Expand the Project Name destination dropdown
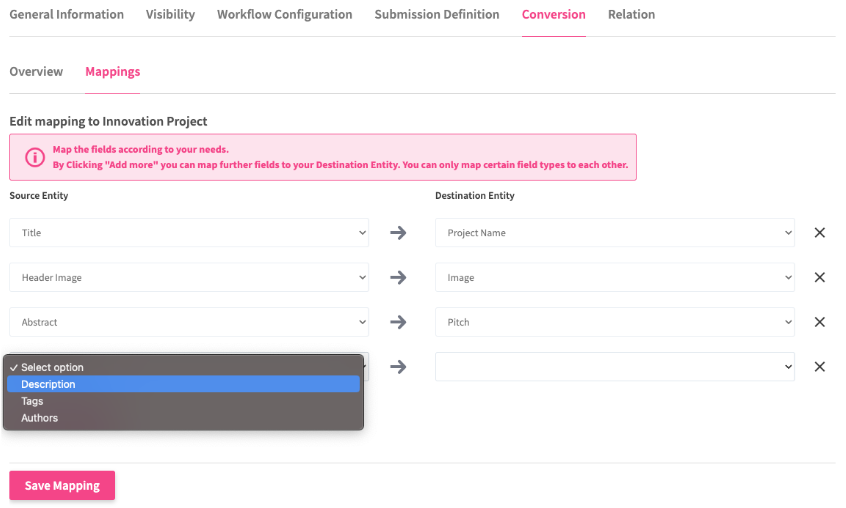846x508 pixels. pos(614,233)
